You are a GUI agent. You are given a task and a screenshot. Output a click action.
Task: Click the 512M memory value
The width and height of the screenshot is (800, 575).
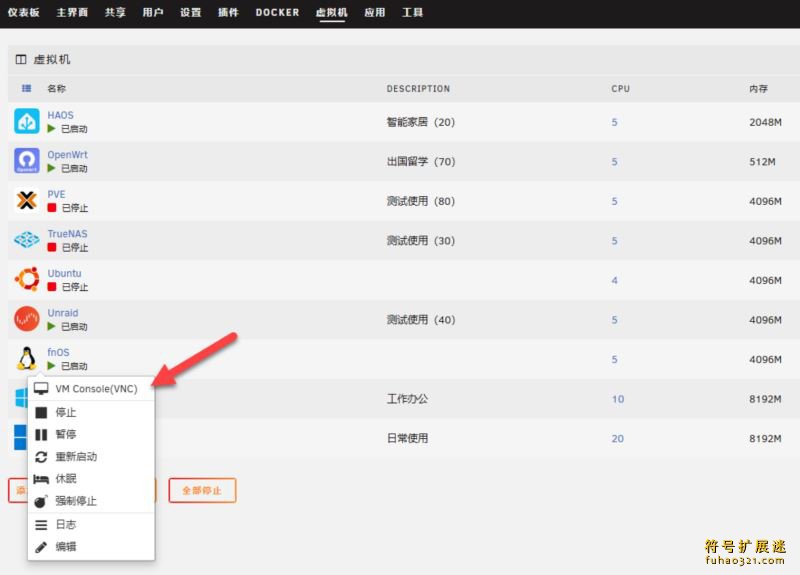[762, 161]
